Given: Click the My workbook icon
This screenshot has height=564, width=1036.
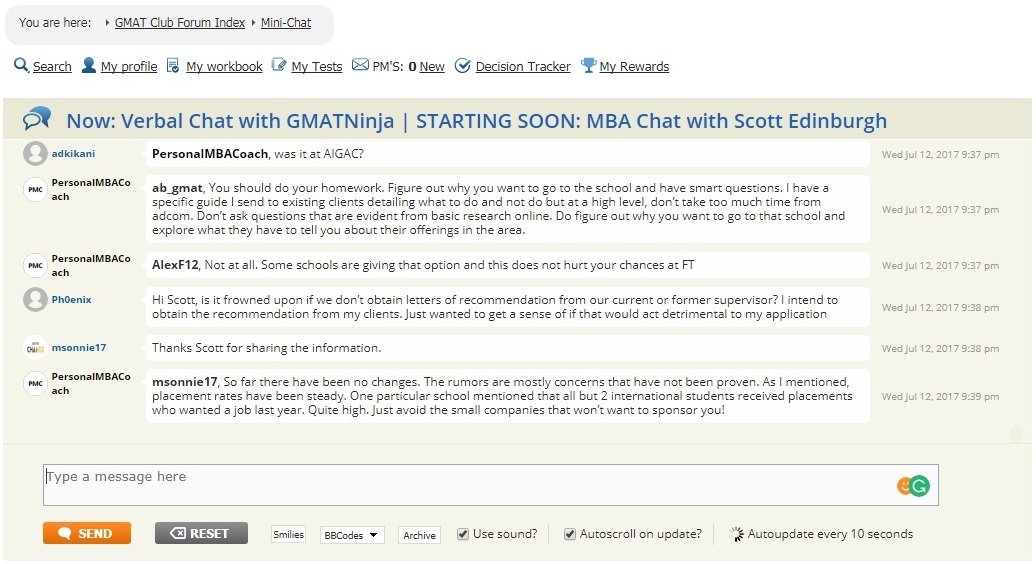Looking at the screenshot, I should pos(173,66).
